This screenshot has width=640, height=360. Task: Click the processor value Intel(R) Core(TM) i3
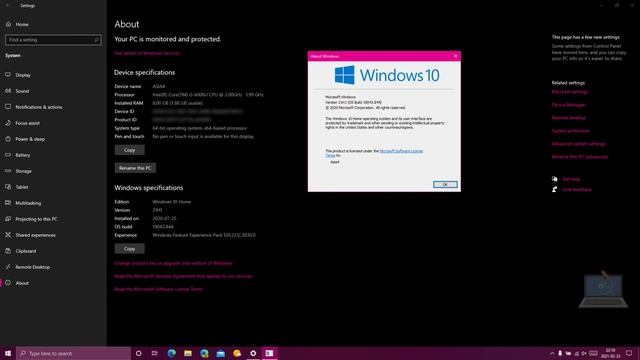pos(208,95)
